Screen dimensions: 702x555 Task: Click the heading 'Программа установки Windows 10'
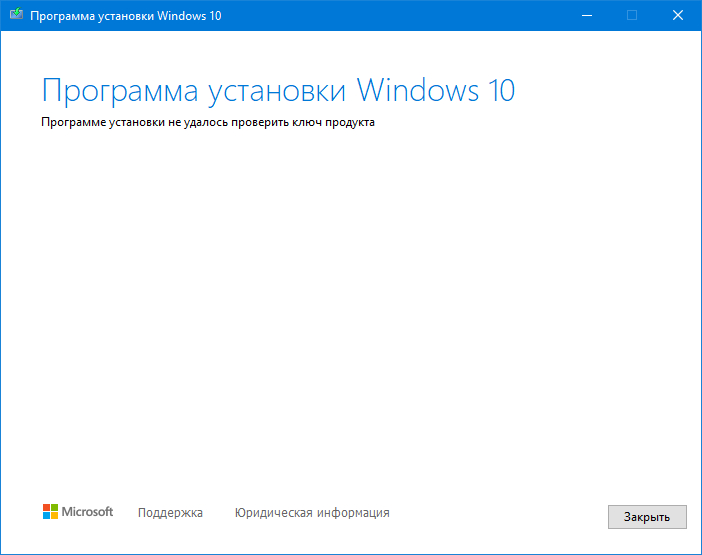[278, 91]
